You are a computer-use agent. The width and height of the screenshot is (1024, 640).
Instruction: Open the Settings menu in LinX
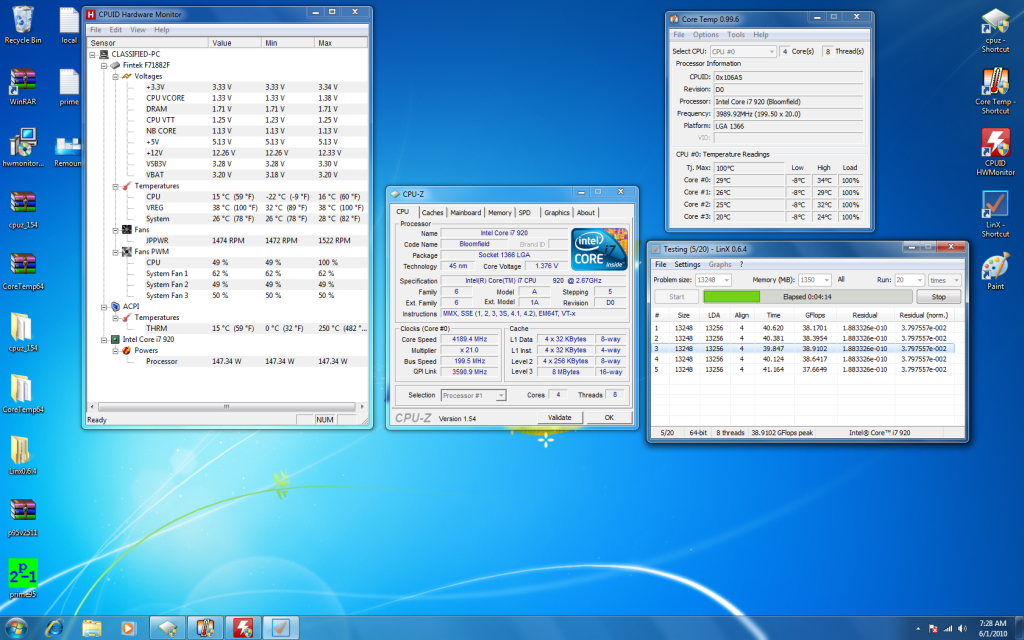point(686,265)
